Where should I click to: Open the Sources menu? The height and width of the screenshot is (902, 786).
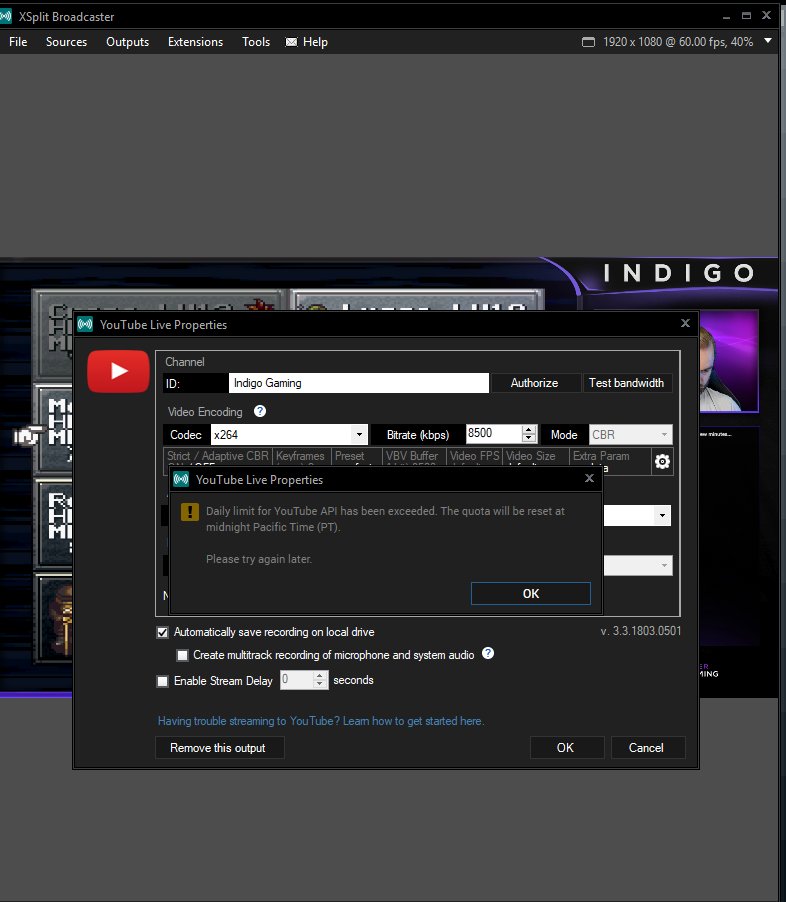66,42
